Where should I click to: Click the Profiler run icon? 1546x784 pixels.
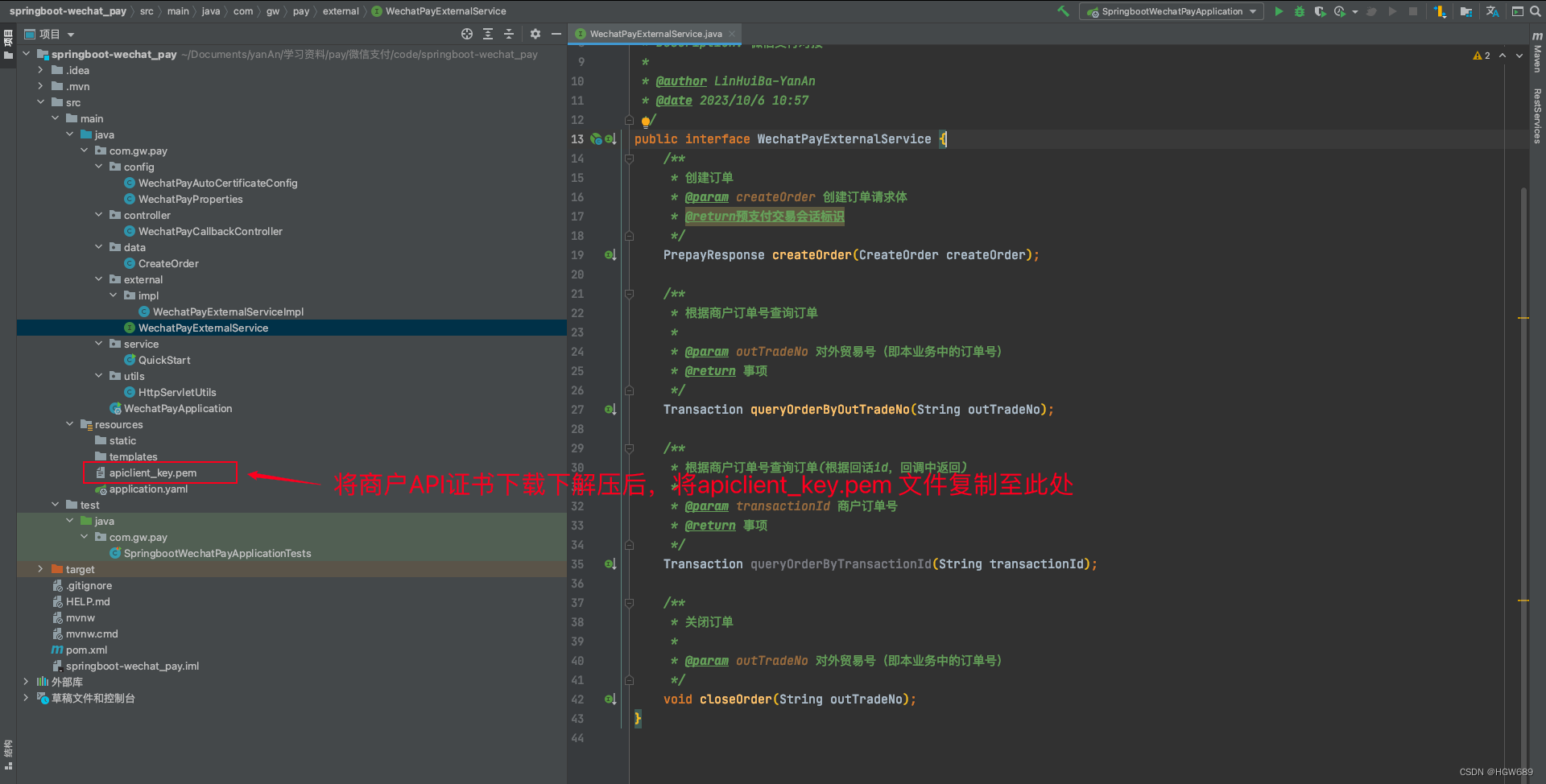[x=1340, y=11]
